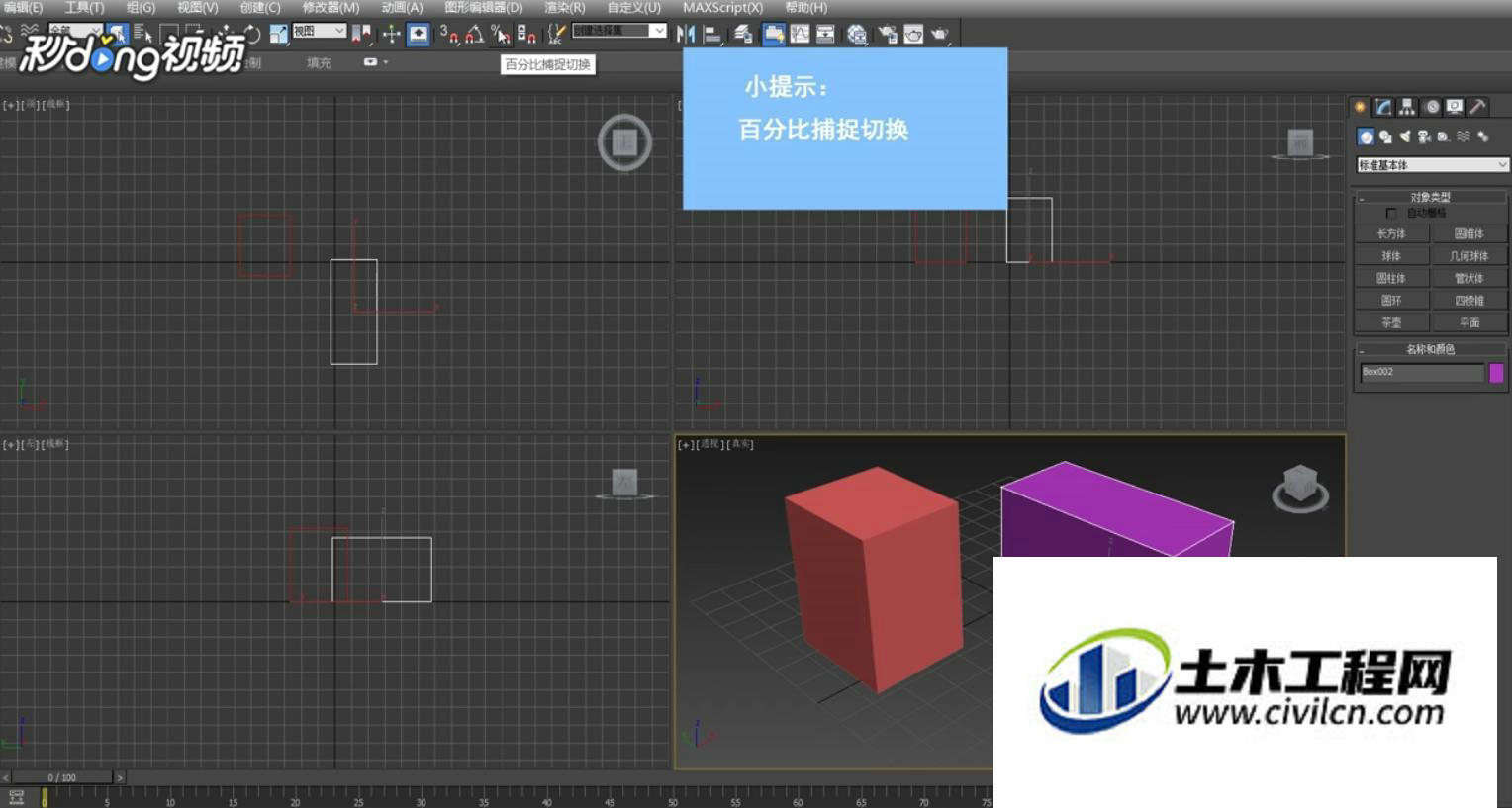The image size is (1512, 808).
Task: Open the Curve Editor
Action: (x=800, y=34)
